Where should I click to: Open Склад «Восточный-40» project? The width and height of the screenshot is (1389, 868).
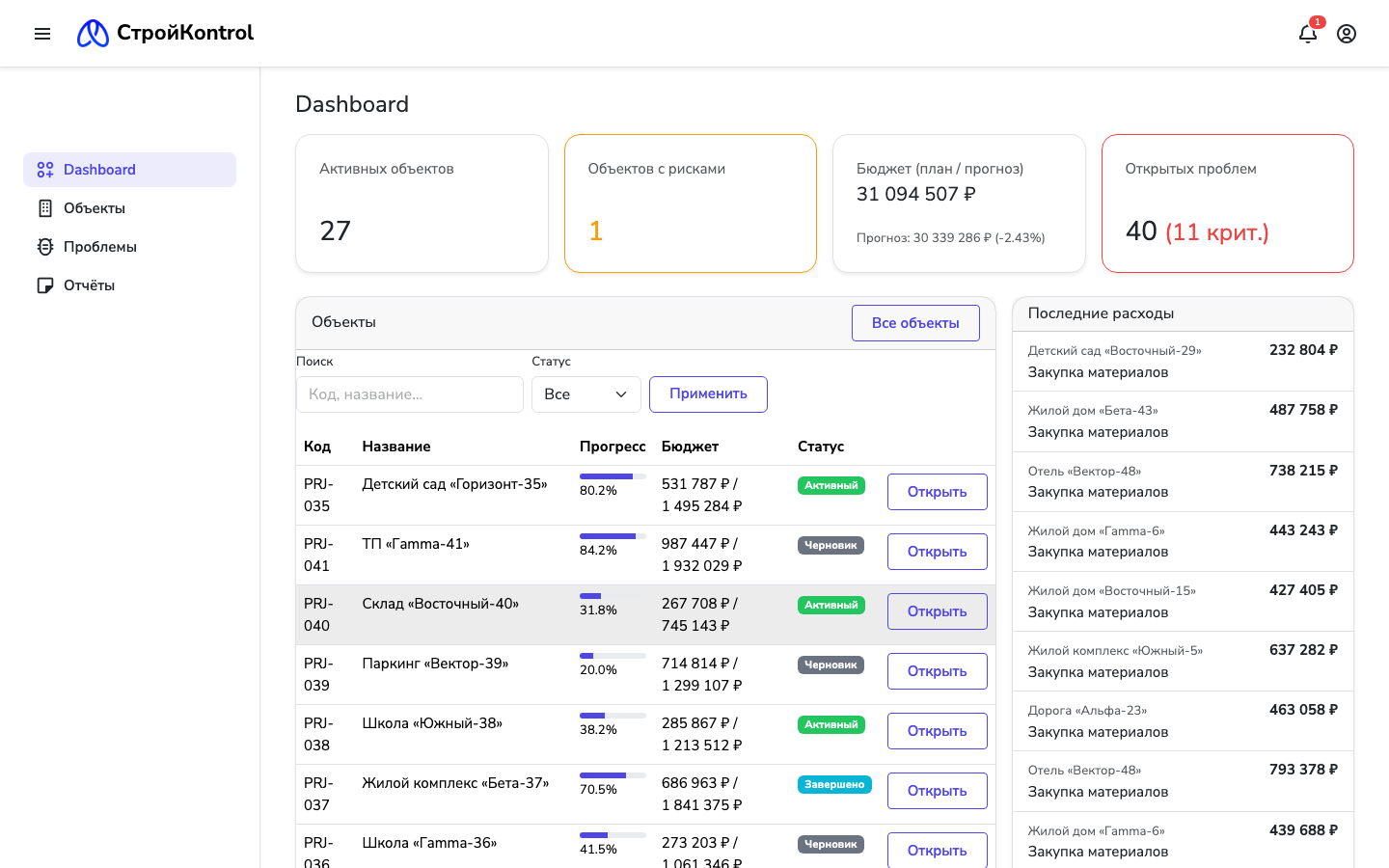[x=938, y=611]
